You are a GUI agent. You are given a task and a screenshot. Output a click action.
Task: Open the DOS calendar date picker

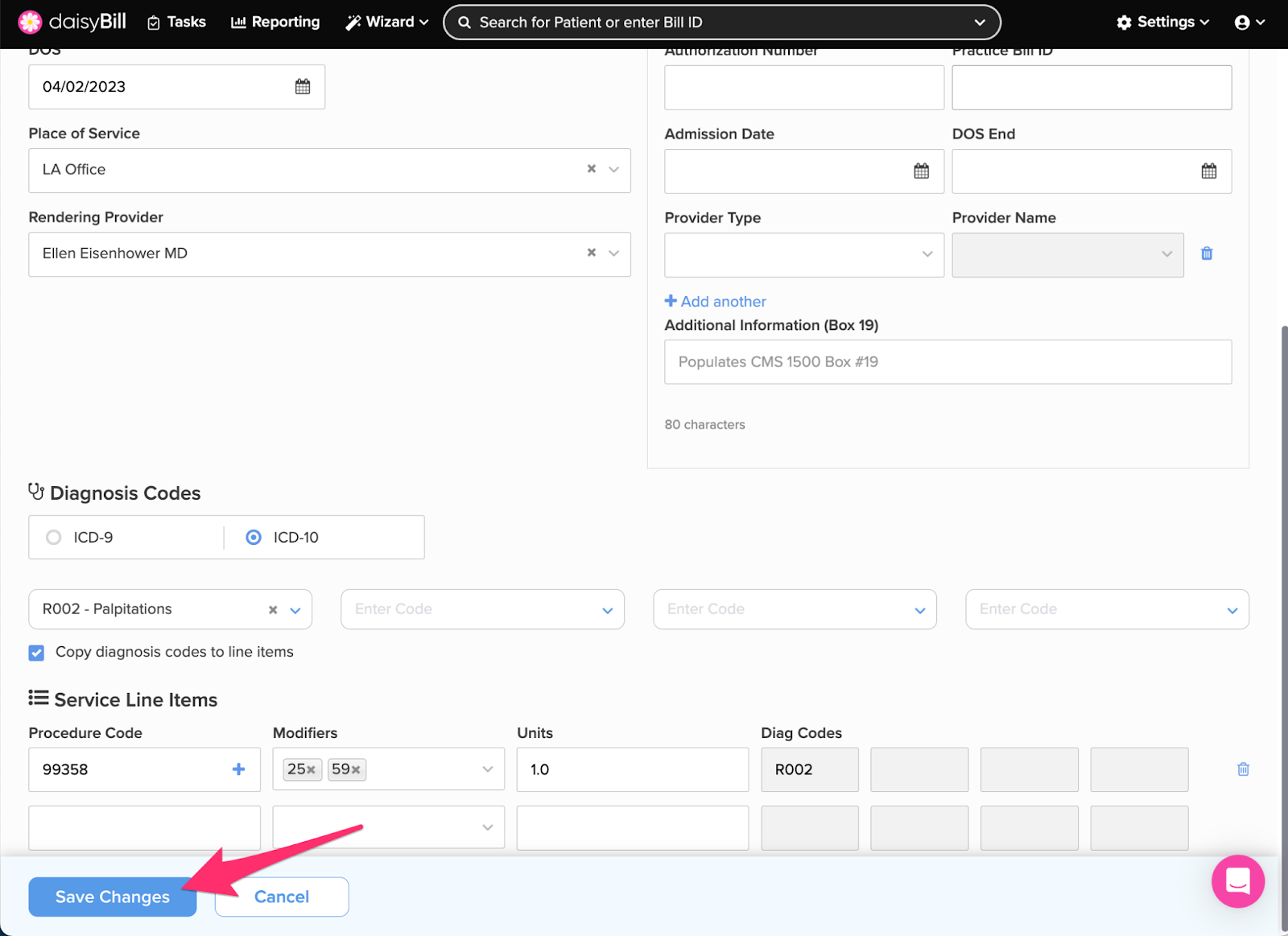[302, 87]
